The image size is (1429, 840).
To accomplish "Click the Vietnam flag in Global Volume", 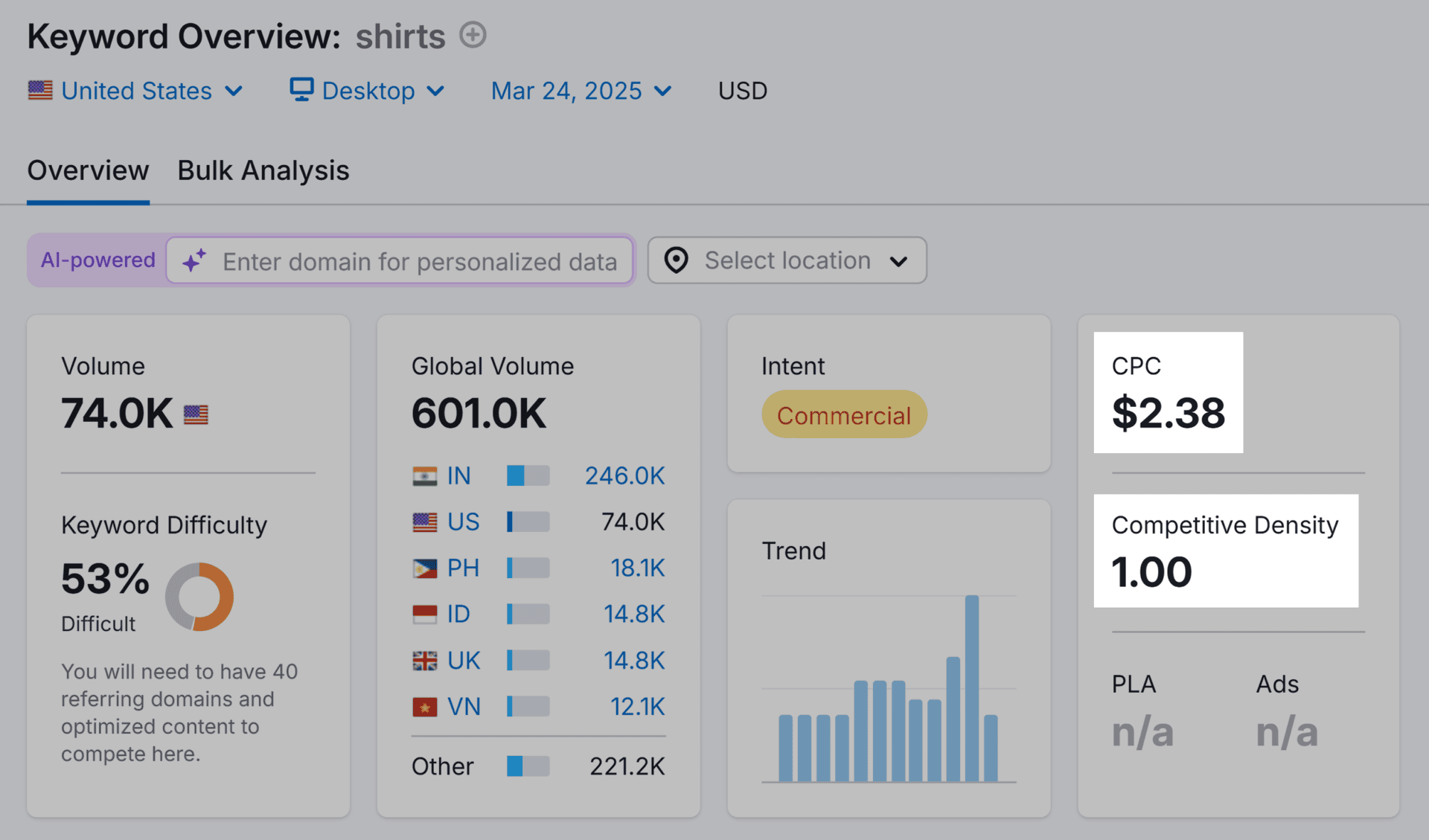I will click(424, 706).
